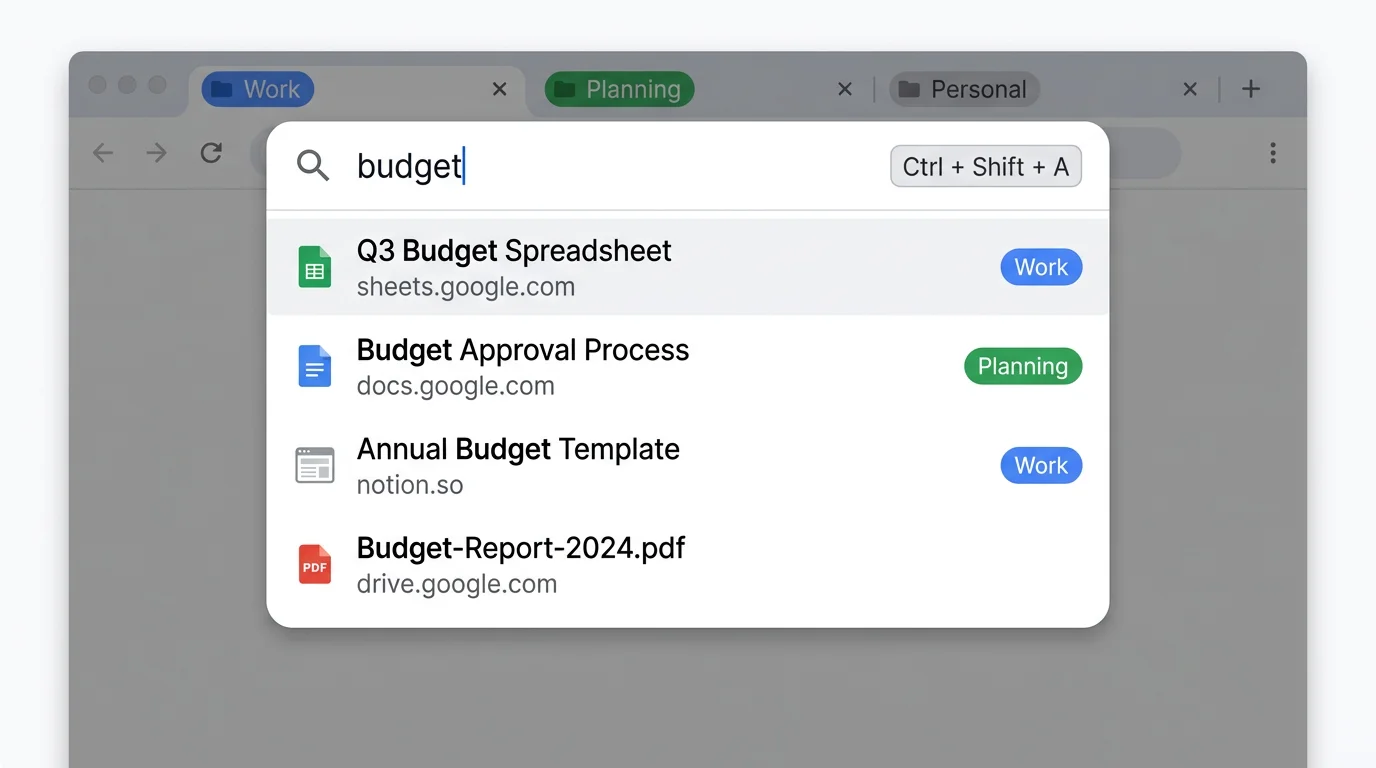
Task: Click the PDF icon for Budget-Report-2024.pdf
Action: point(315,564)
